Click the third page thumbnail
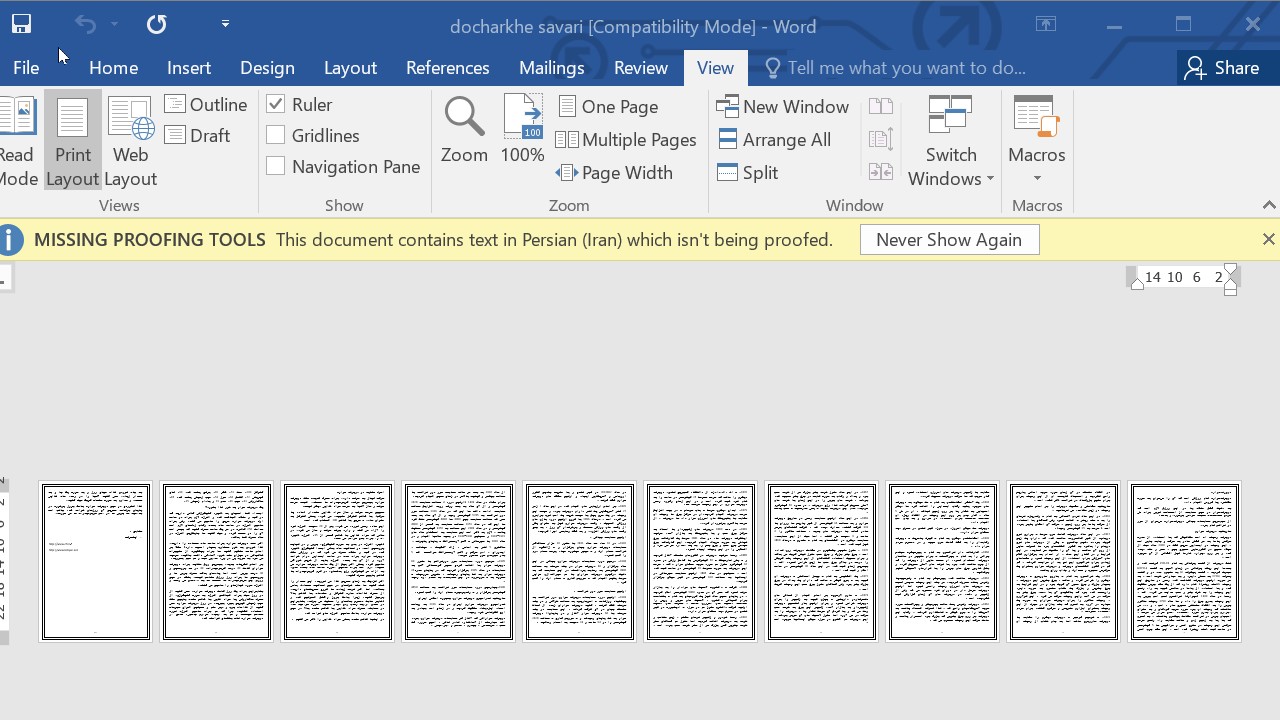This screenshot has height=720, width=1280. coord(338,562)
